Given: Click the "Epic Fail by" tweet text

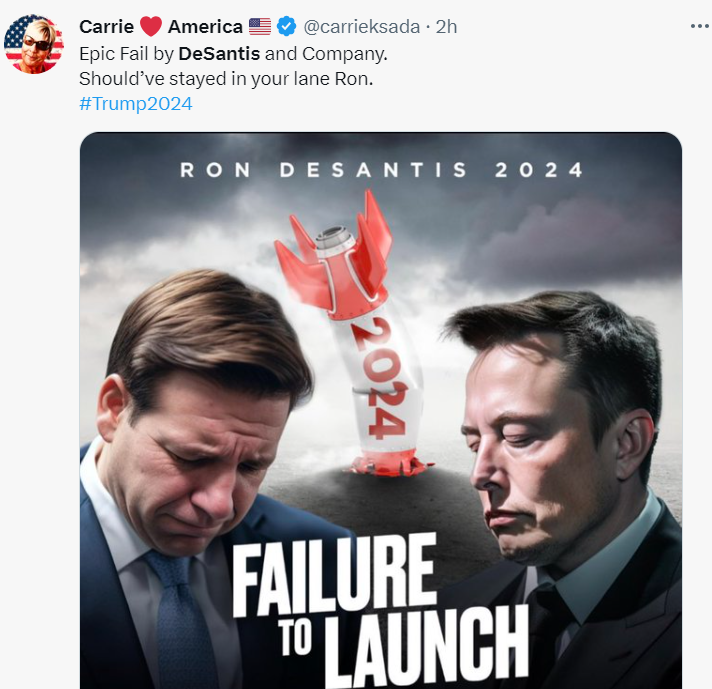Looking at the screenshot, I should [127, 54].
